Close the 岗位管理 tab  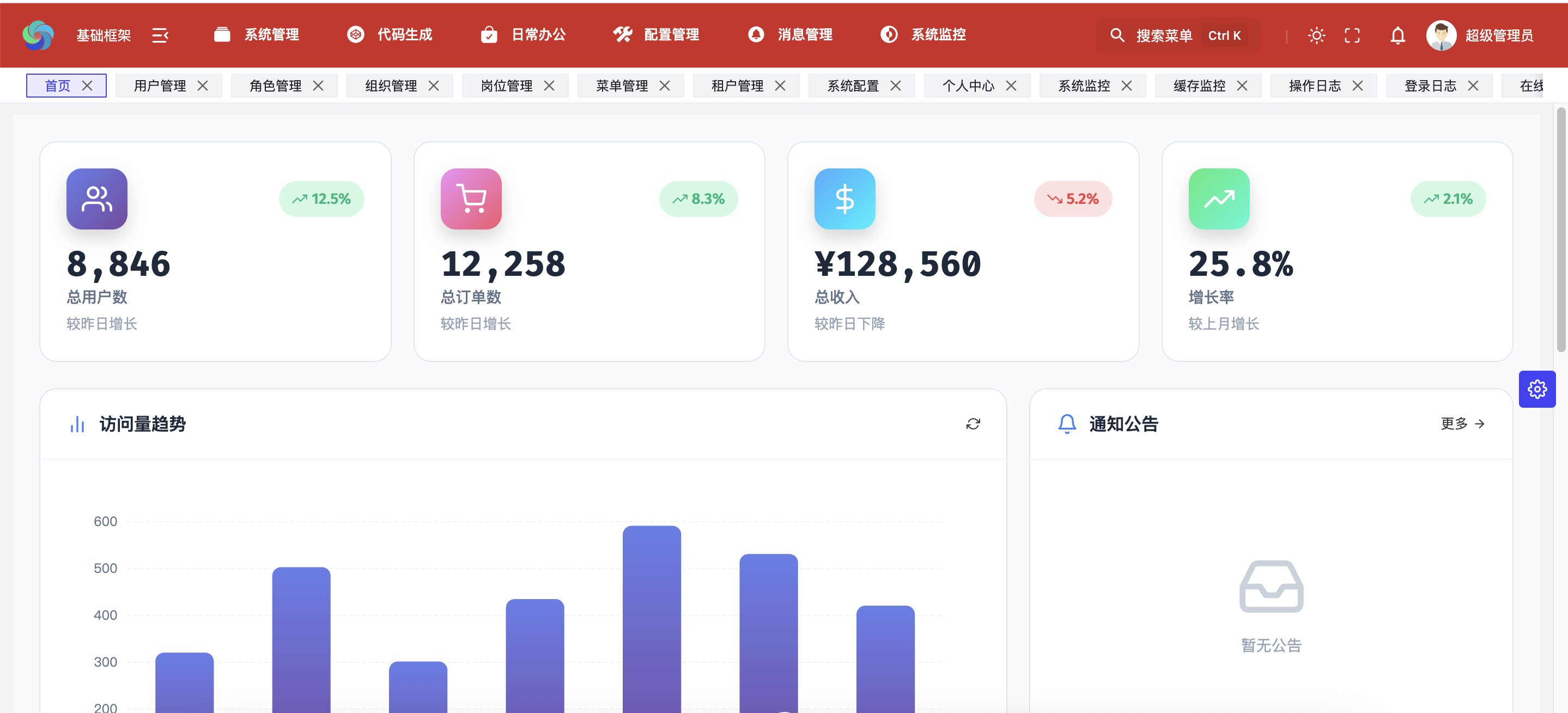coord(549,86)
